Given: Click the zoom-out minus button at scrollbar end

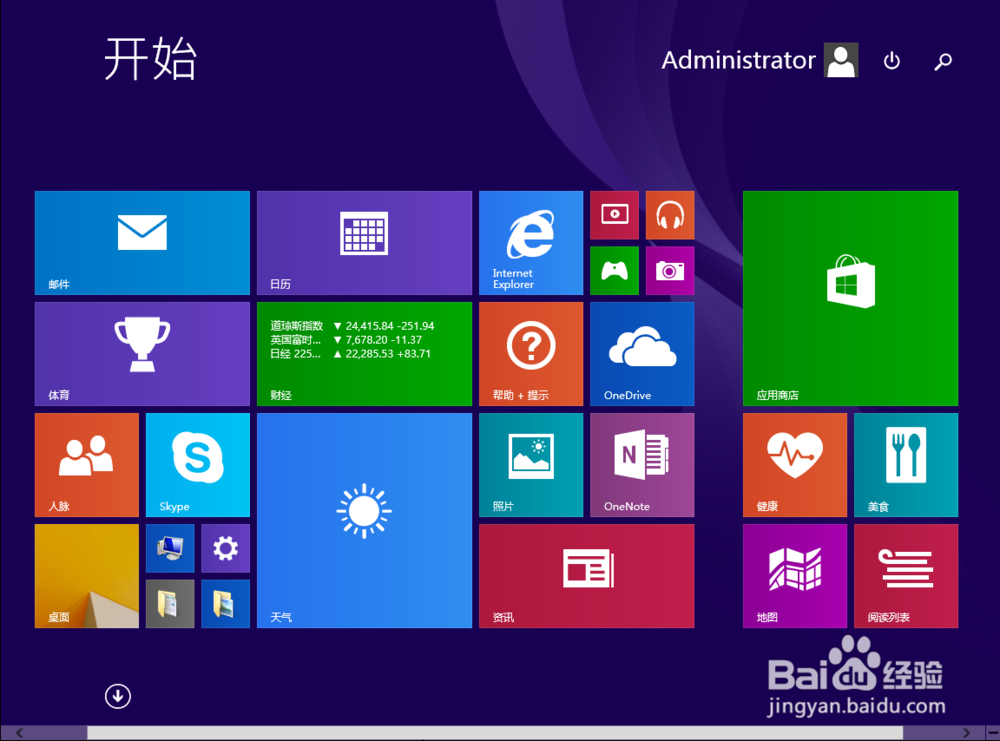Looking at the screenshot, I should coord(992,733).
